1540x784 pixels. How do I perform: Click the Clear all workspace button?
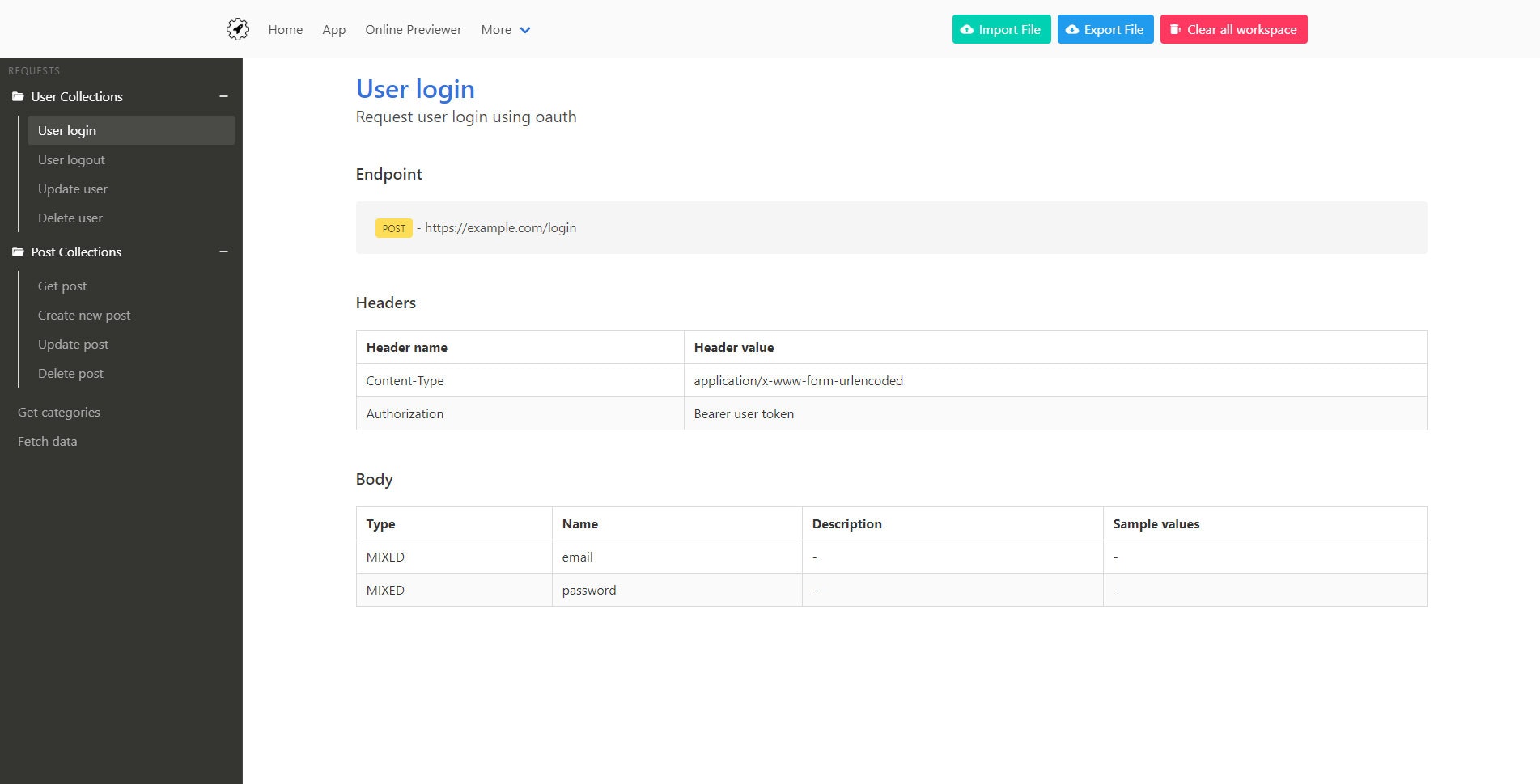coord(1233,29)
